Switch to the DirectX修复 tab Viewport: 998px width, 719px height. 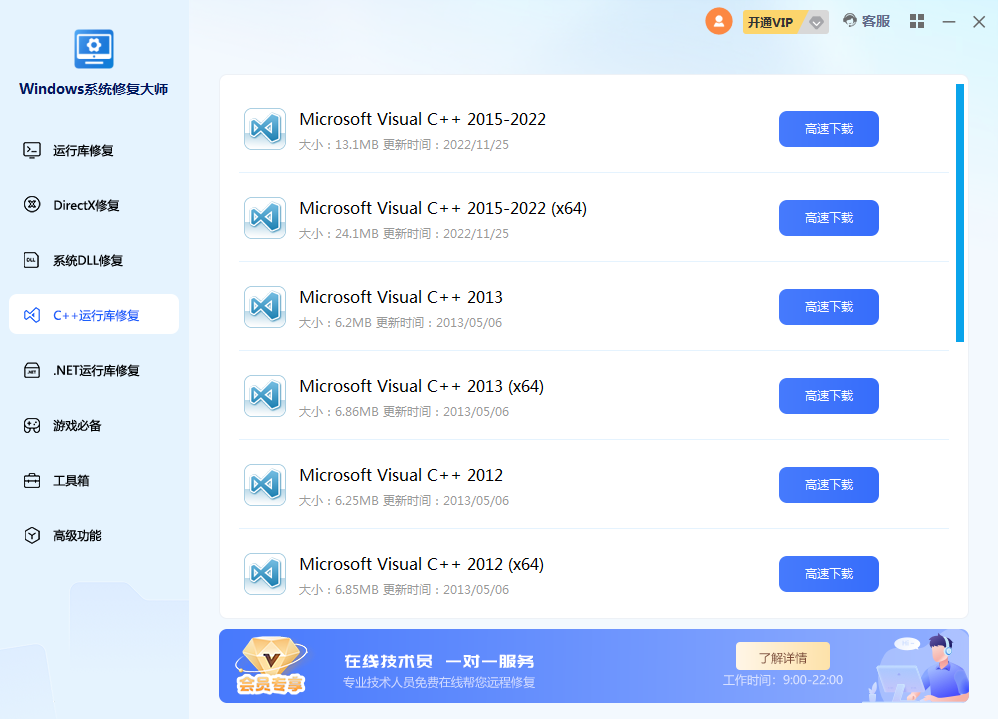coord(86,206)
